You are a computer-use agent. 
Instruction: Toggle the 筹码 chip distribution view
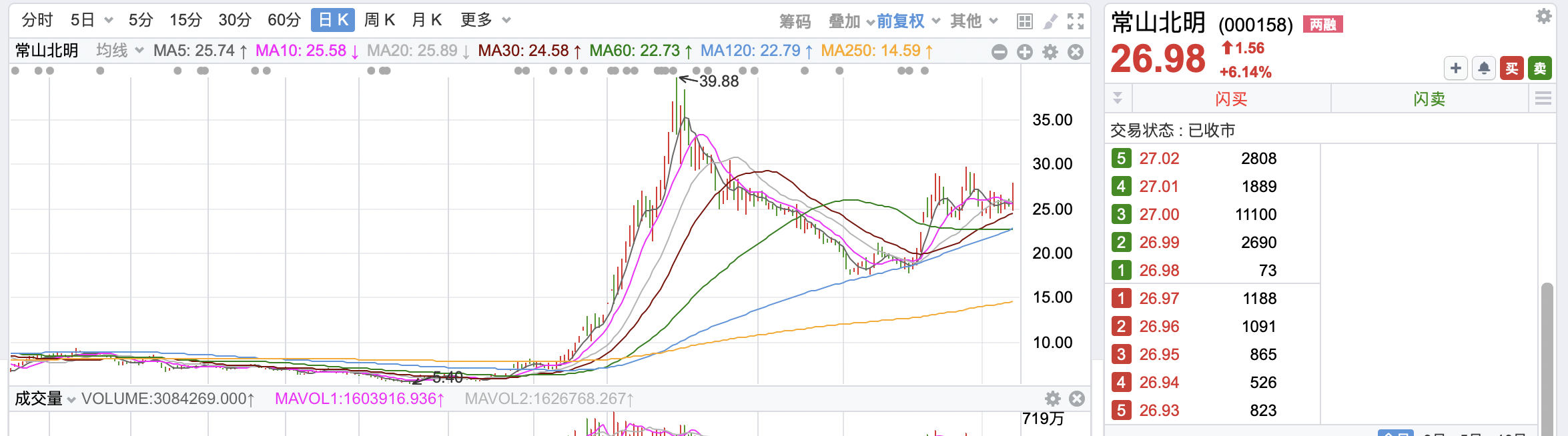point(795,21)
